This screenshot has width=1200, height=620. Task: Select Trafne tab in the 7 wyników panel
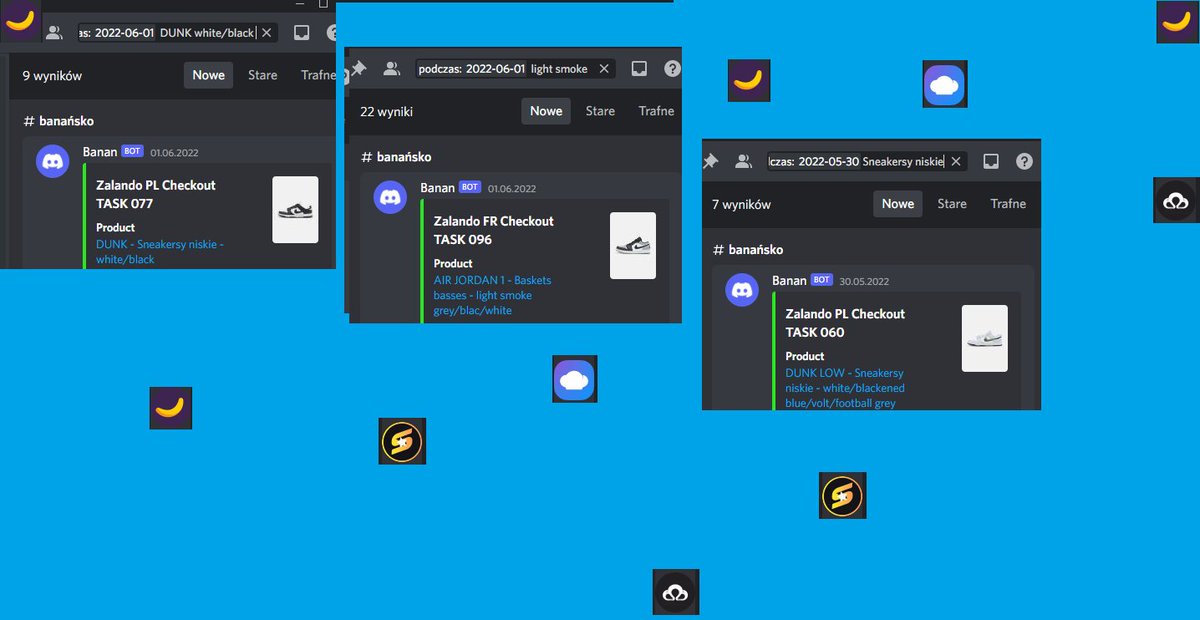[1008, 203]
